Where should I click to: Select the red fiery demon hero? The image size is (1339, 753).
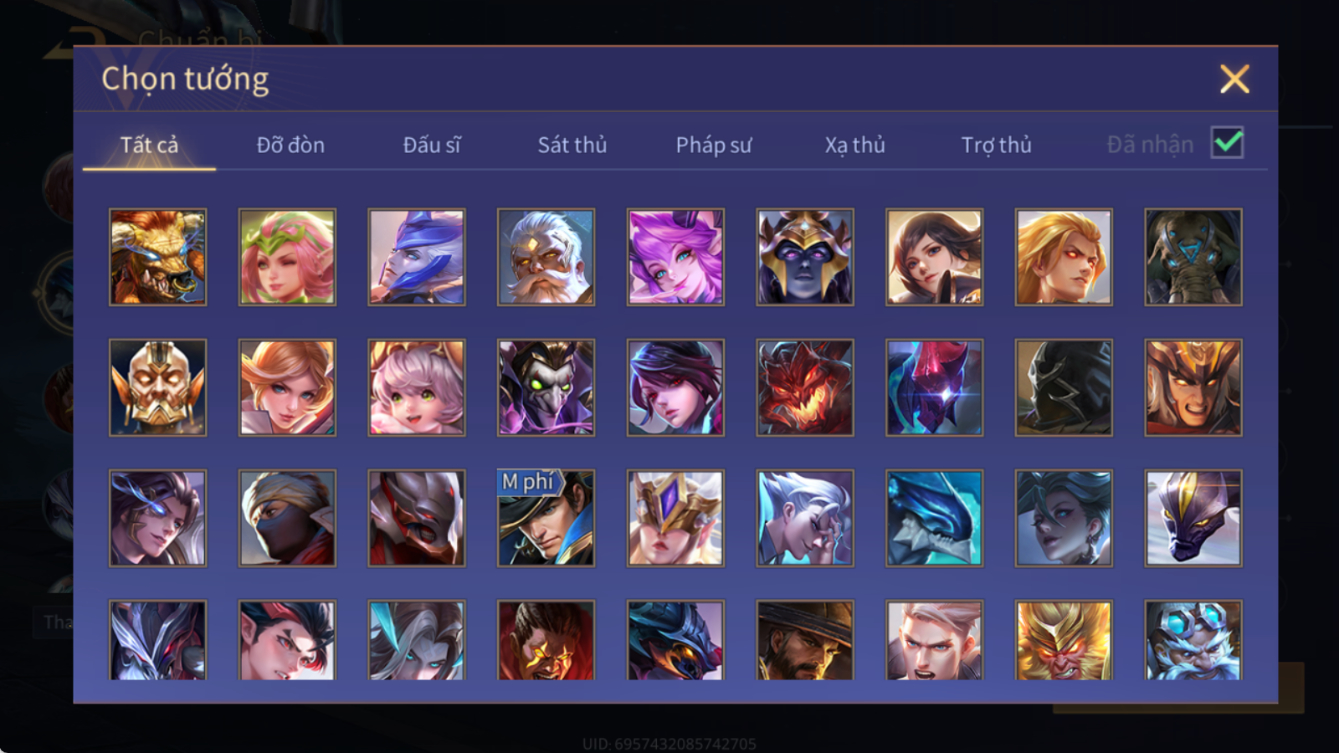pyautogui.click(x=805, y=388)
